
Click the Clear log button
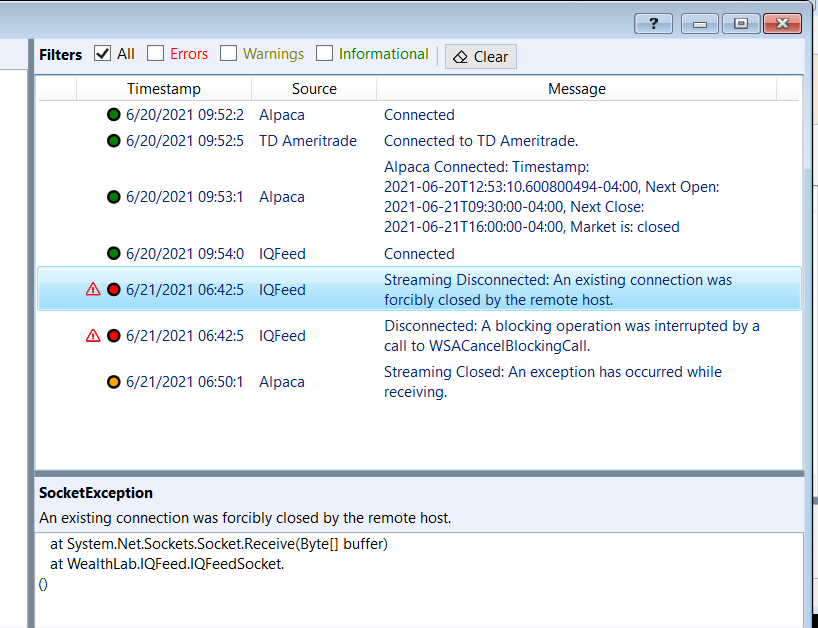(x=480, y=56)
